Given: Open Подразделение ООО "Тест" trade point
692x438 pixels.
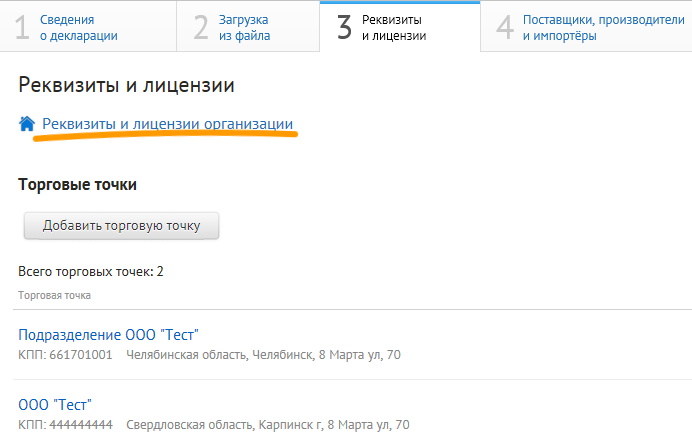Looking at the screenshot, I should point(108,335).
